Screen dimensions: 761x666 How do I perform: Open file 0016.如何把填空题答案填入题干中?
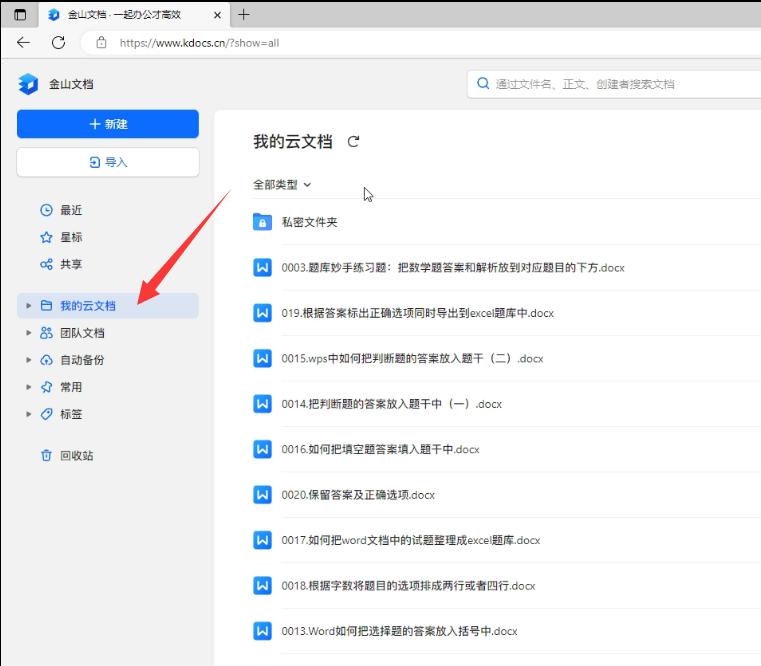coord(380,450)
